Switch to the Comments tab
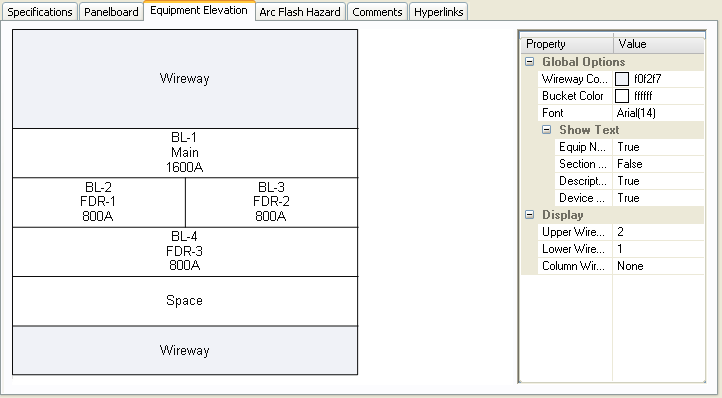 tap(377, 12)
